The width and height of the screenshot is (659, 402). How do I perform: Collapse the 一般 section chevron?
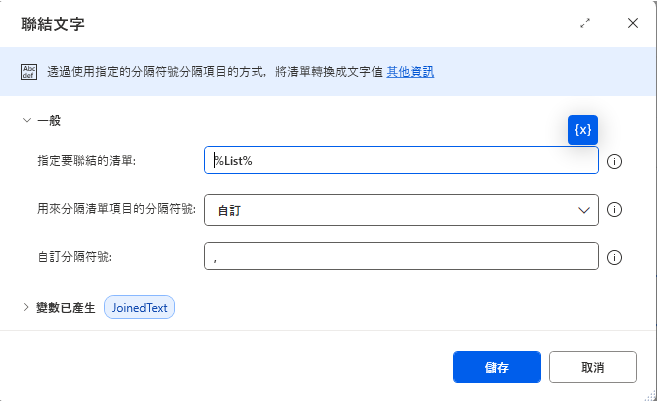click(26, 121)
